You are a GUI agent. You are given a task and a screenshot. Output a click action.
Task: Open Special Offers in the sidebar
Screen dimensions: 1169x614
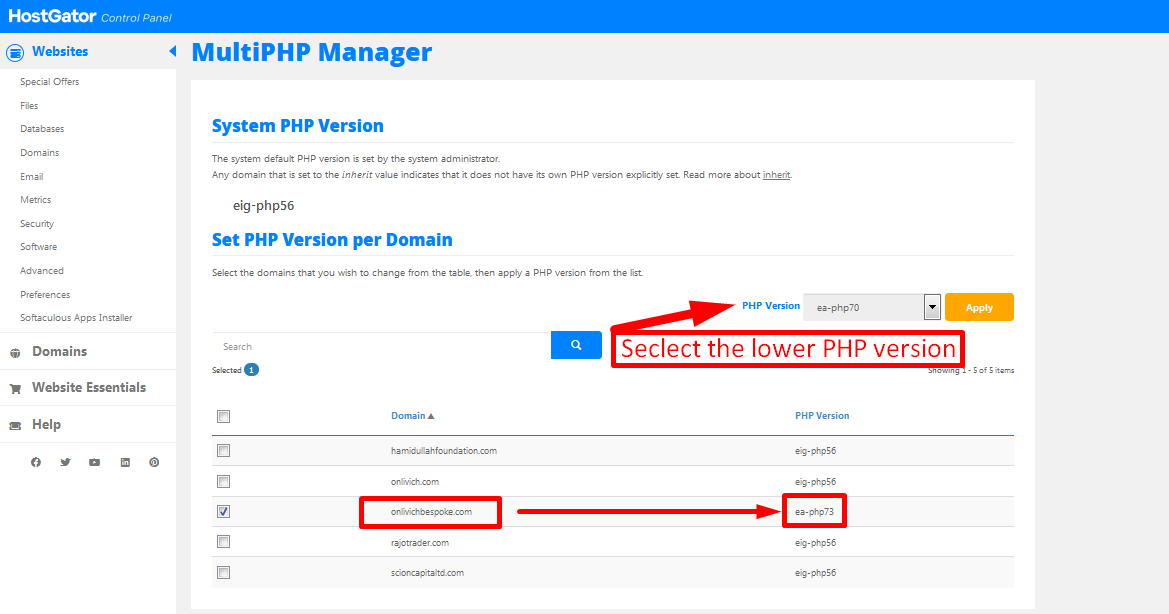pyautogui.click(x=49, y=82)
